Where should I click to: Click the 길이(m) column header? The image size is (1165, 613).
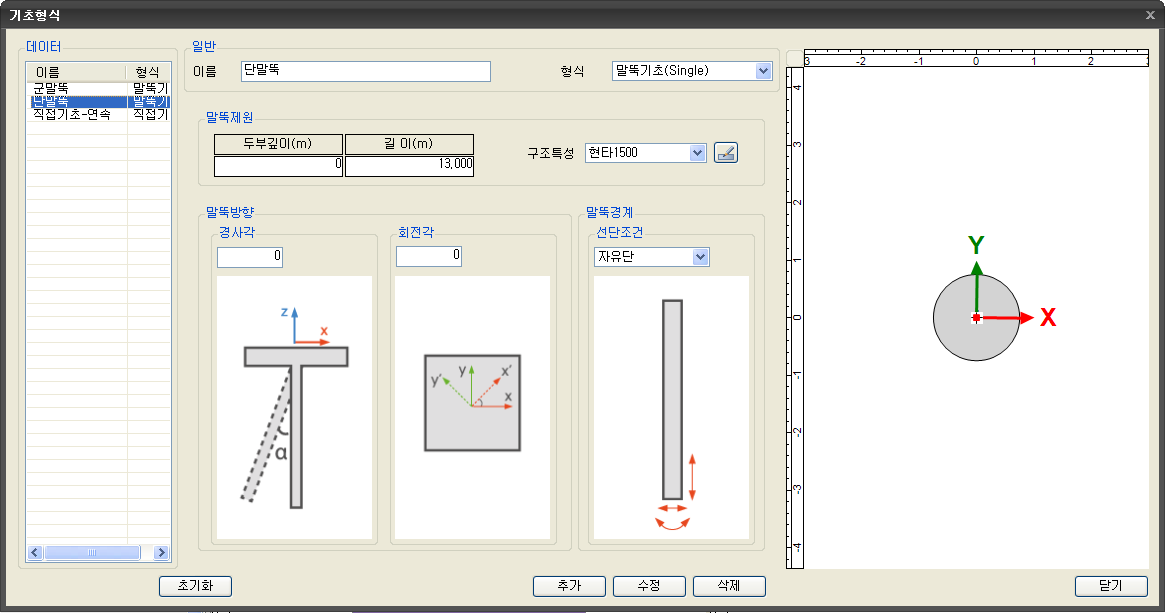pyautogui.click(x=409, y=144)
